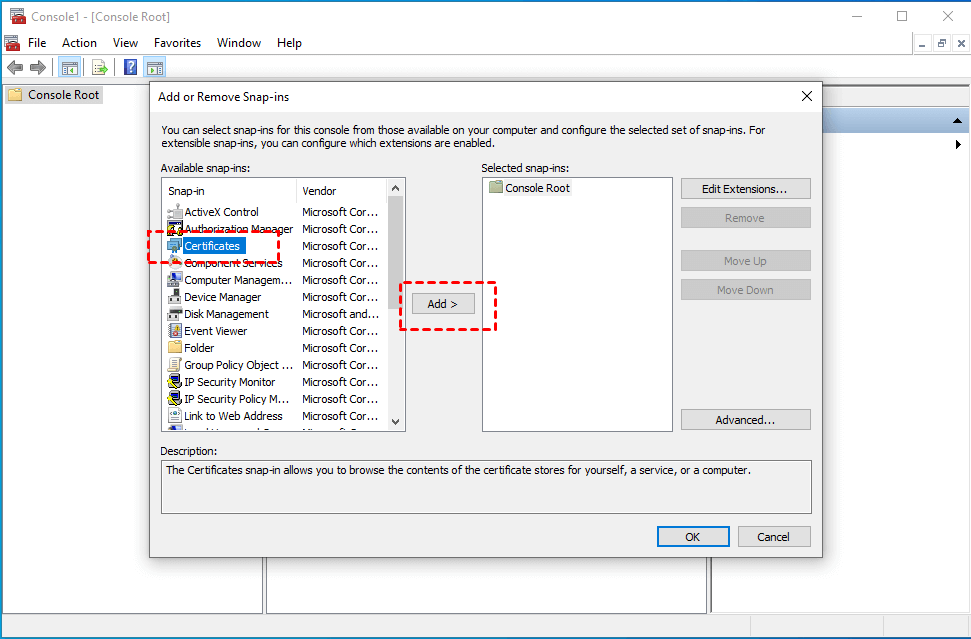The width and height of the screenshot is (971, 639).
Task: Confirm the dialog with OK
Action: tap(693, 537)
